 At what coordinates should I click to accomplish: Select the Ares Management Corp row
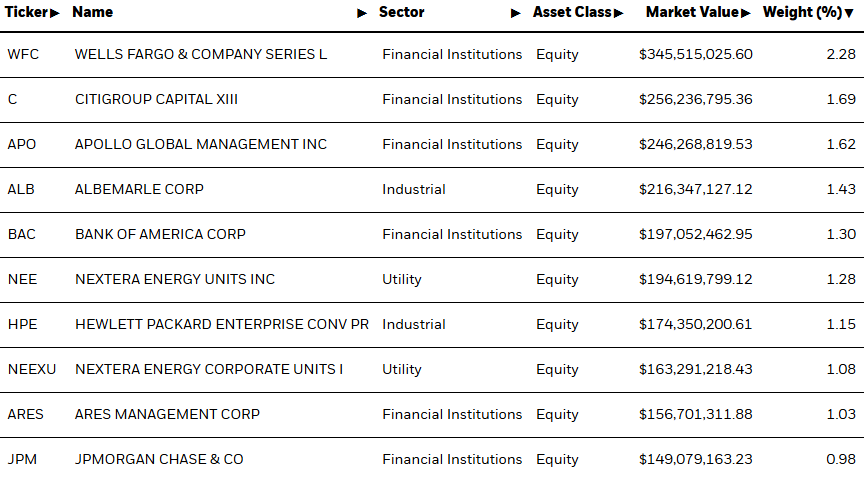(432, 415)
